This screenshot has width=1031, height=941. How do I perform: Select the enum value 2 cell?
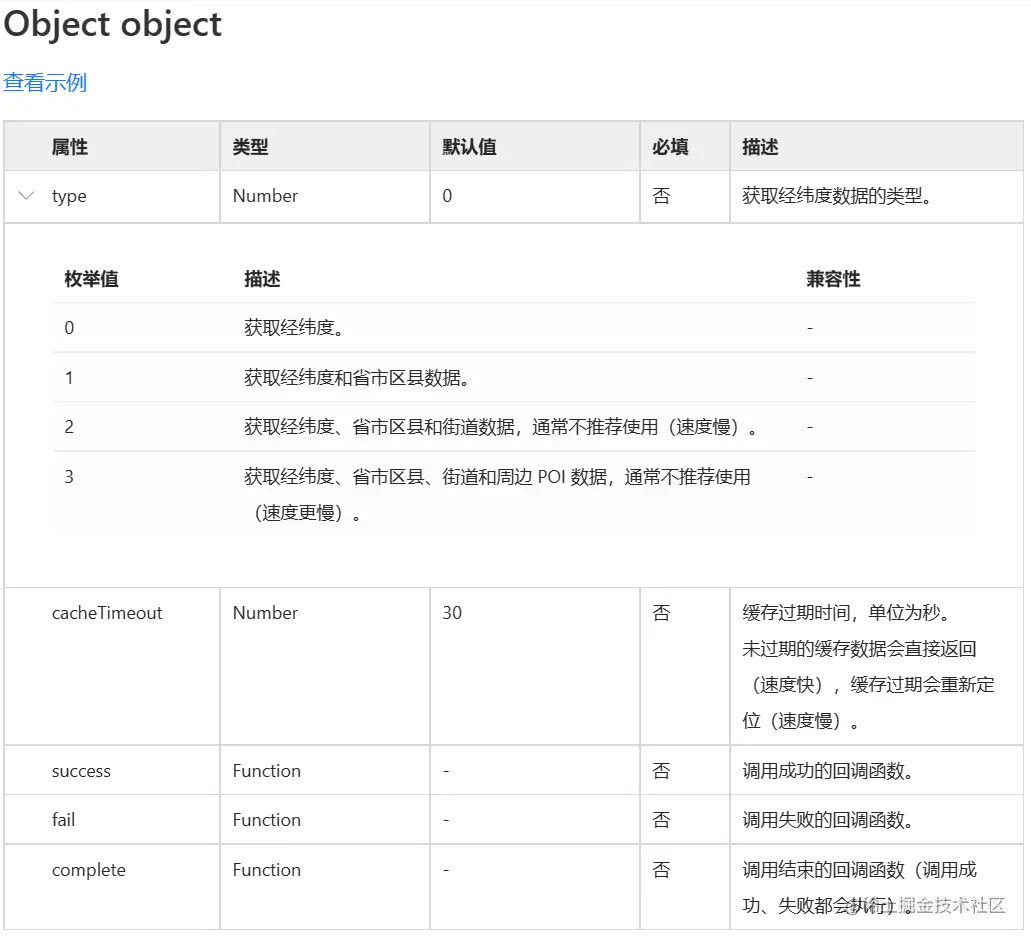[69, 427]
